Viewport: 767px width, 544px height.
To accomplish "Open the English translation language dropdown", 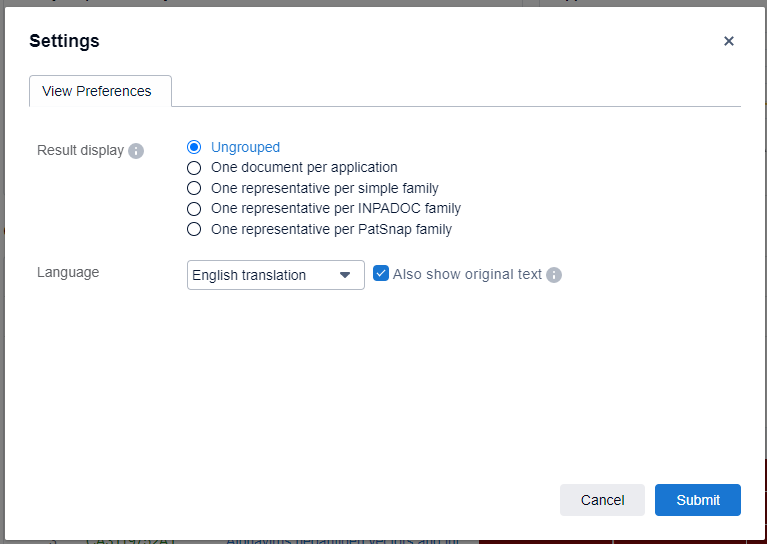I will coord(262,275).
